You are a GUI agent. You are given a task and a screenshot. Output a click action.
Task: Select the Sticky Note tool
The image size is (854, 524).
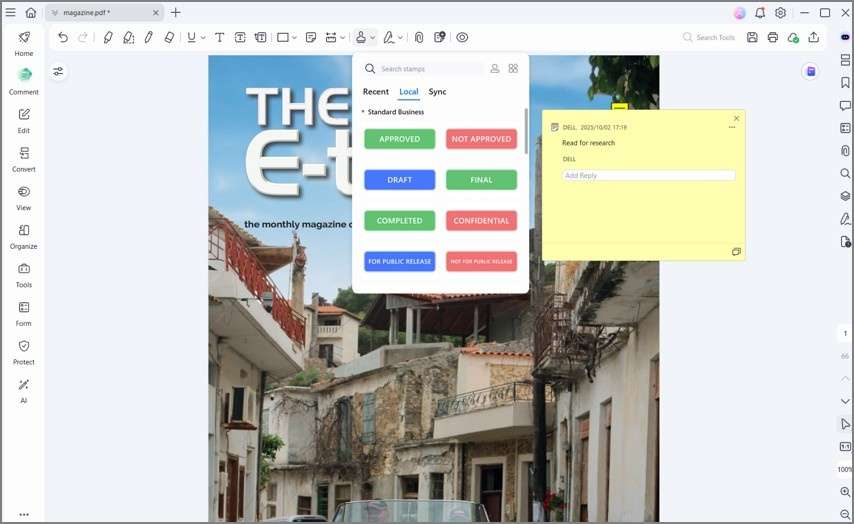pyautogui.click(x=311, y=37)
